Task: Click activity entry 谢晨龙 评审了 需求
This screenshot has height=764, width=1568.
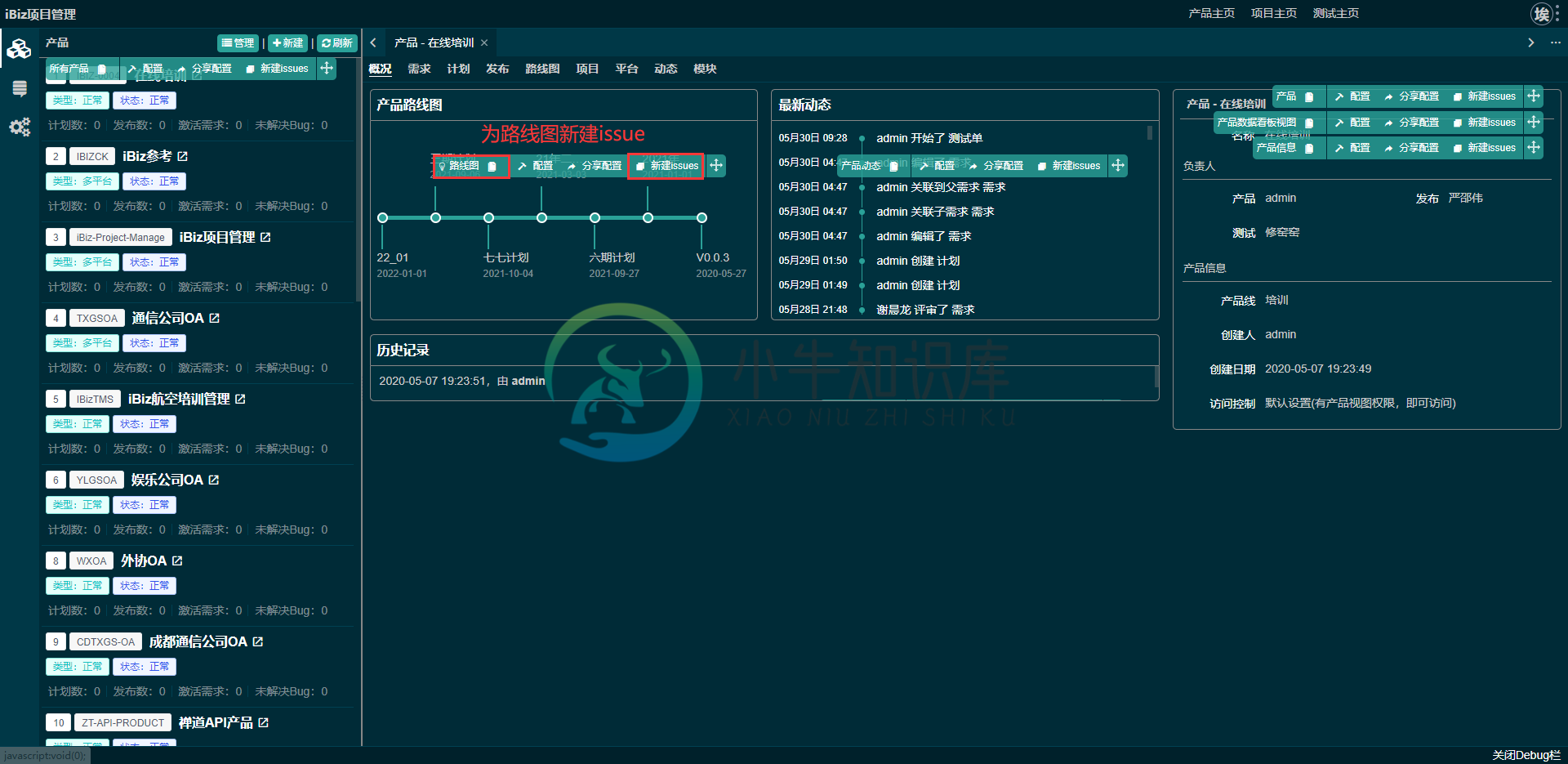Action: pyautogui.click(x=925, y=310)
